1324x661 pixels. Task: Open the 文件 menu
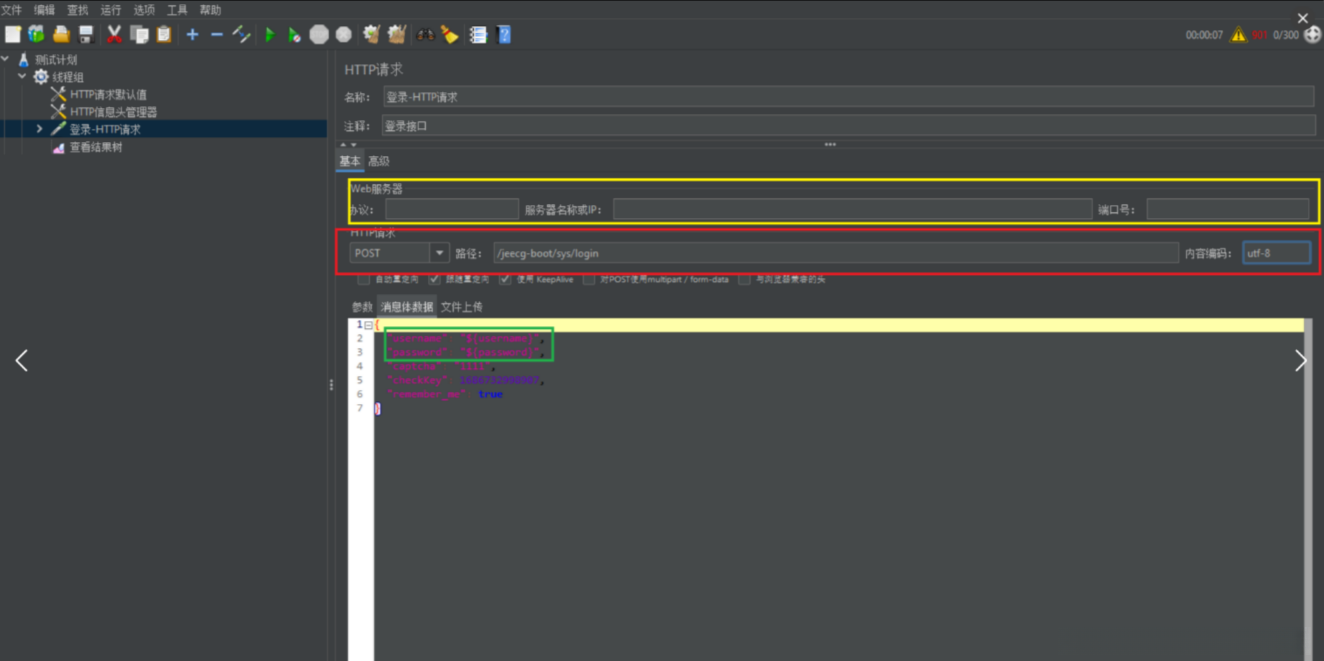[11, 10]
